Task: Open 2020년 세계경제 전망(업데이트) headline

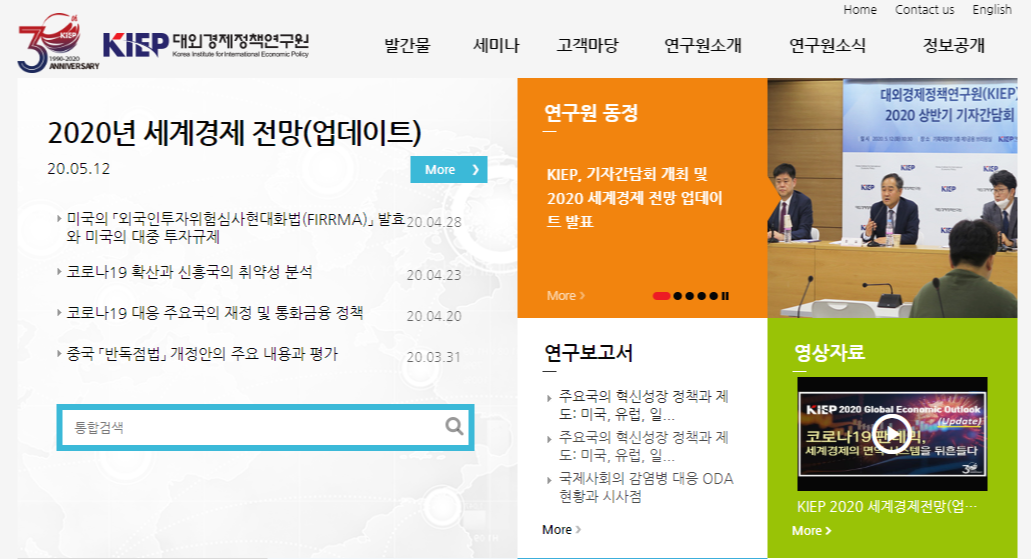Action: 234,134
